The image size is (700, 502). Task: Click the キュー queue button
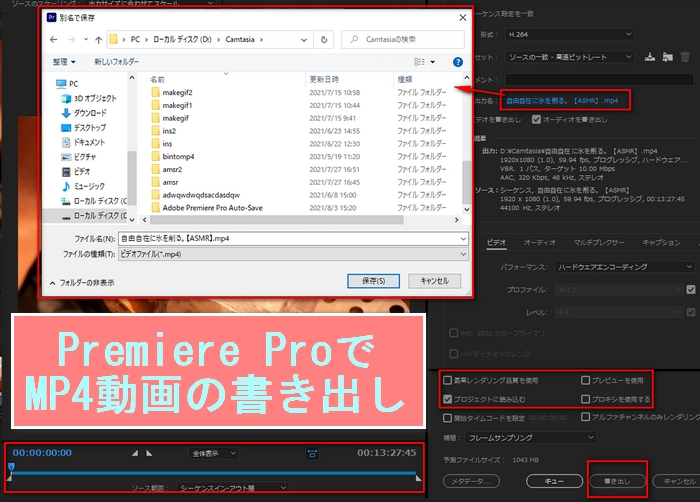[554, 481]
